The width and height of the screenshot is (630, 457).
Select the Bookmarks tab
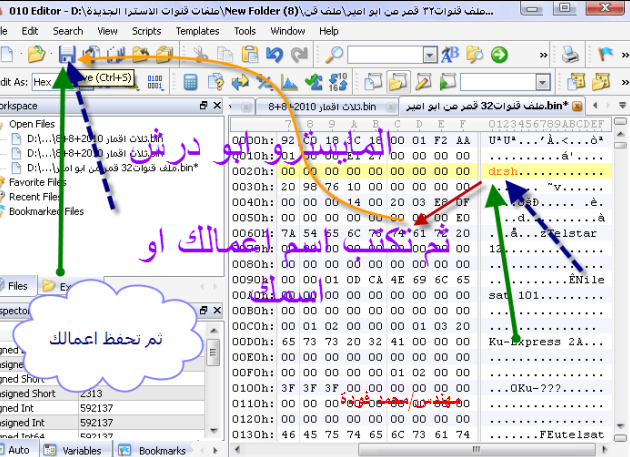point(155,450)
